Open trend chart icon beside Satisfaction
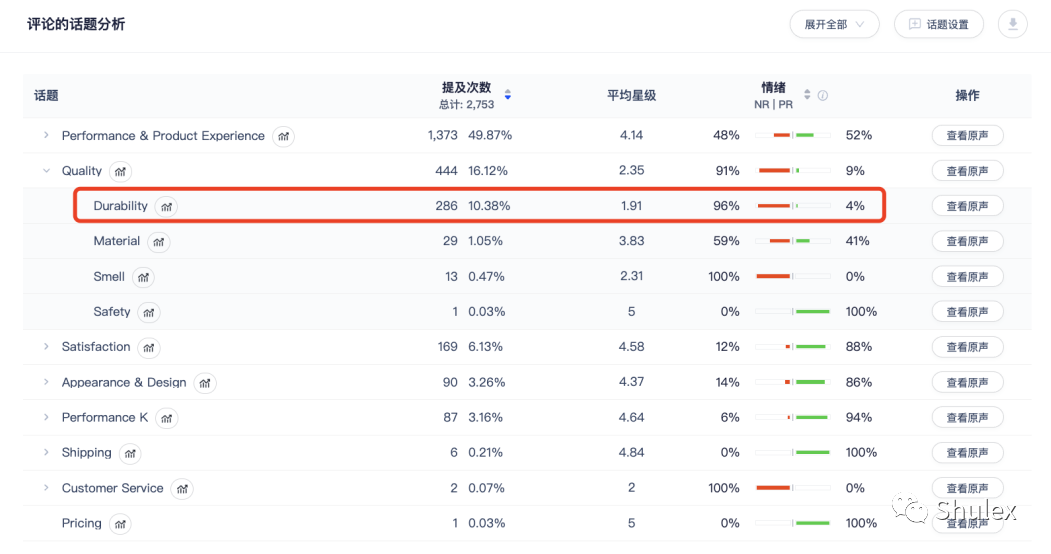This screenshot has height=554, width=1051. point(149,347)
